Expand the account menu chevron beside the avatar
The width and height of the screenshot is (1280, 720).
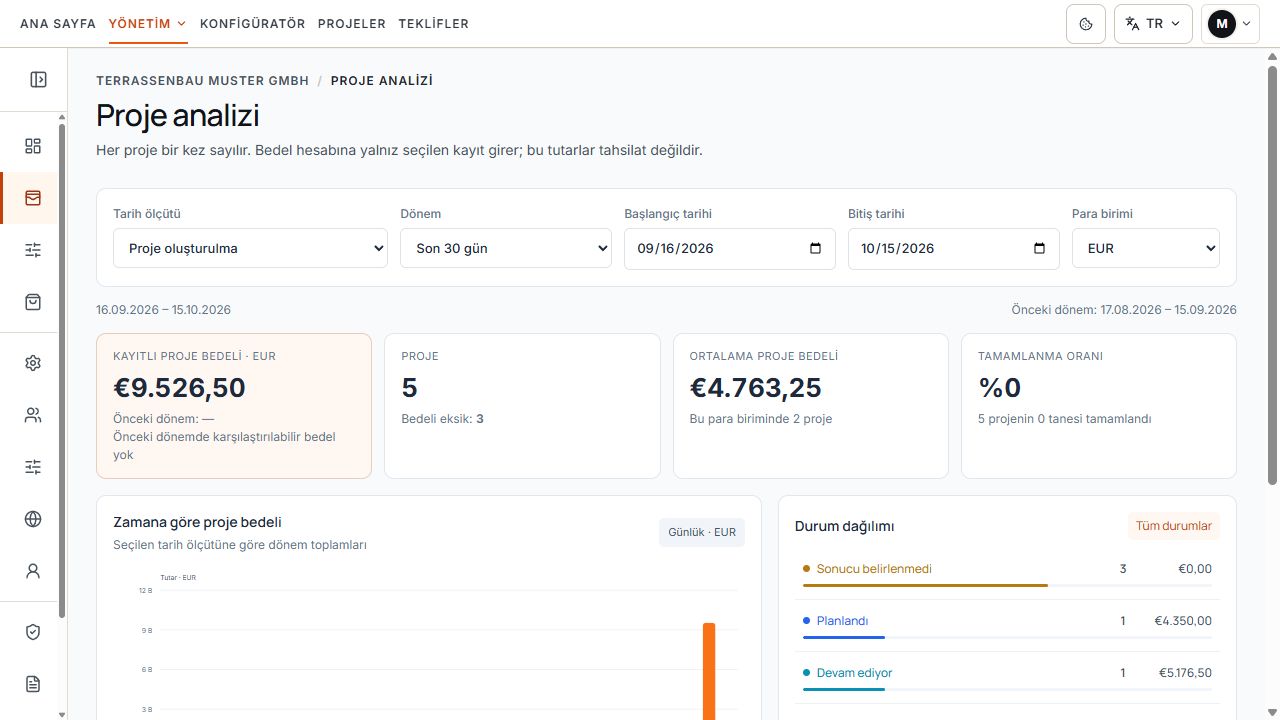1247,24
